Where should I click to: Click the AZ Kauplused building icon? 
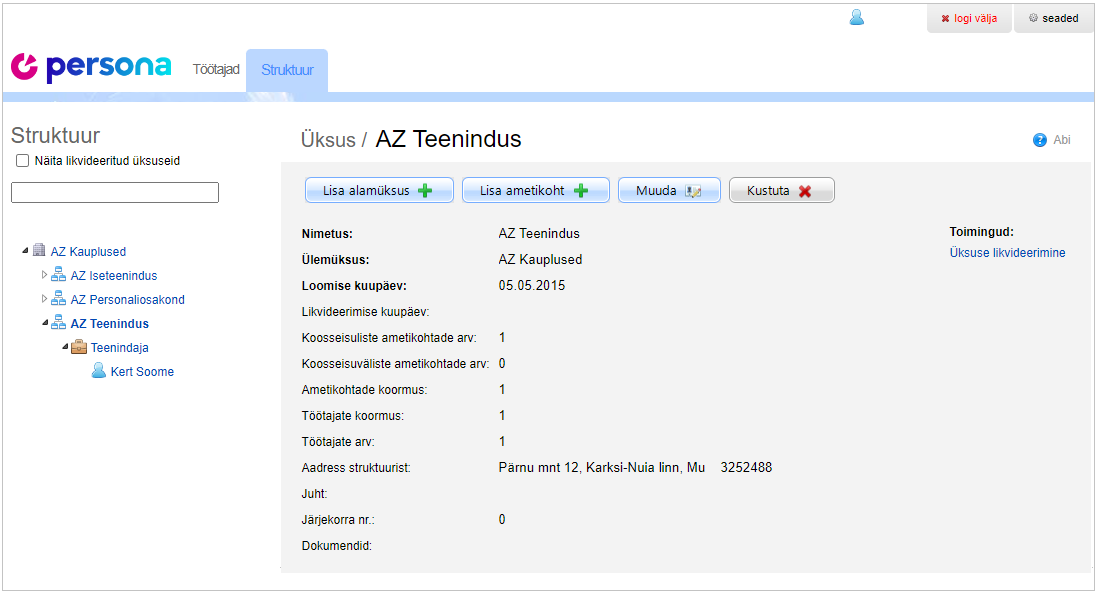tap(39, 251)
